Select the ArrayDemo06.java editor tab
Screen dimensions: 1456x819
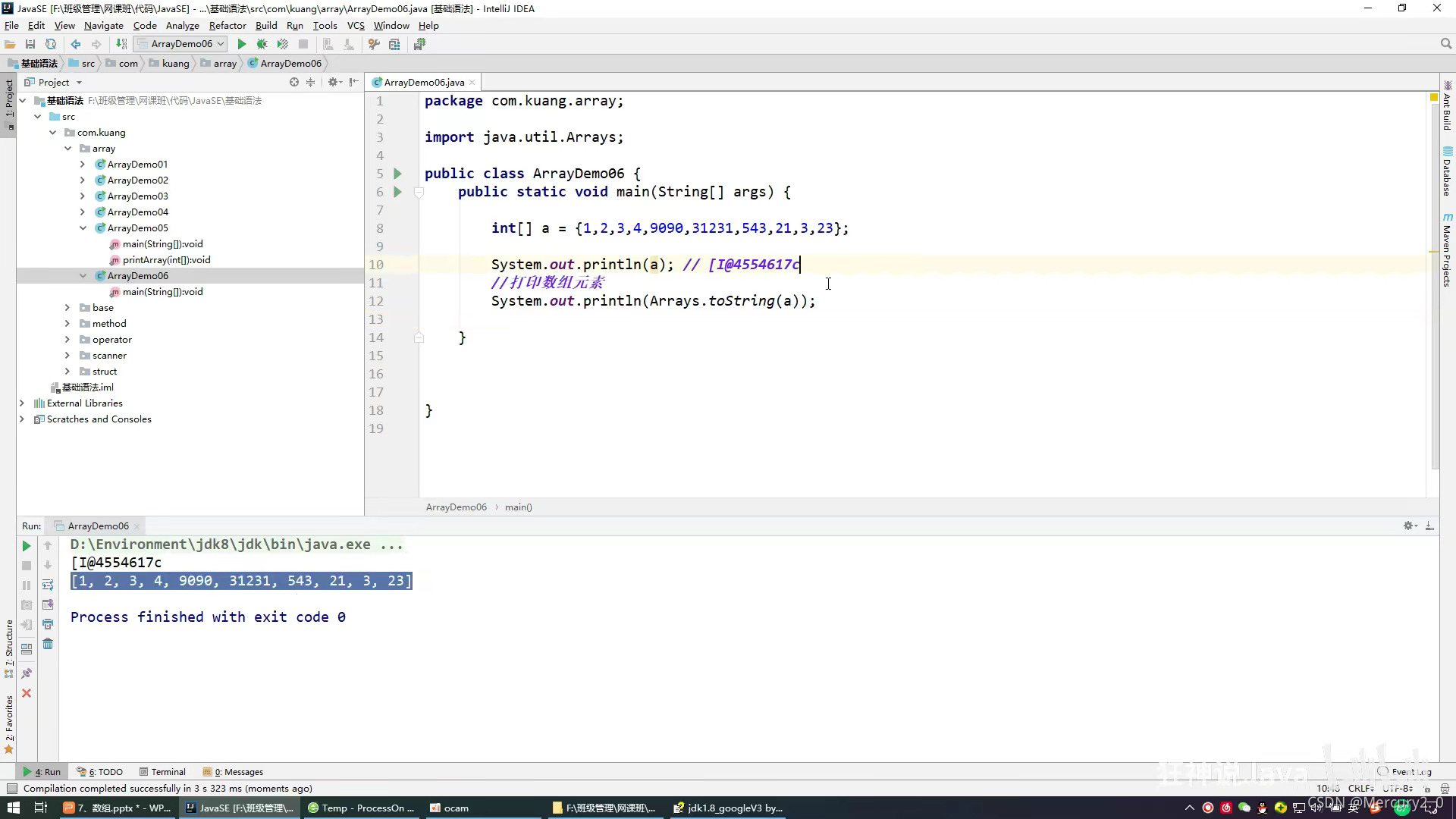(x=424, y=82)
